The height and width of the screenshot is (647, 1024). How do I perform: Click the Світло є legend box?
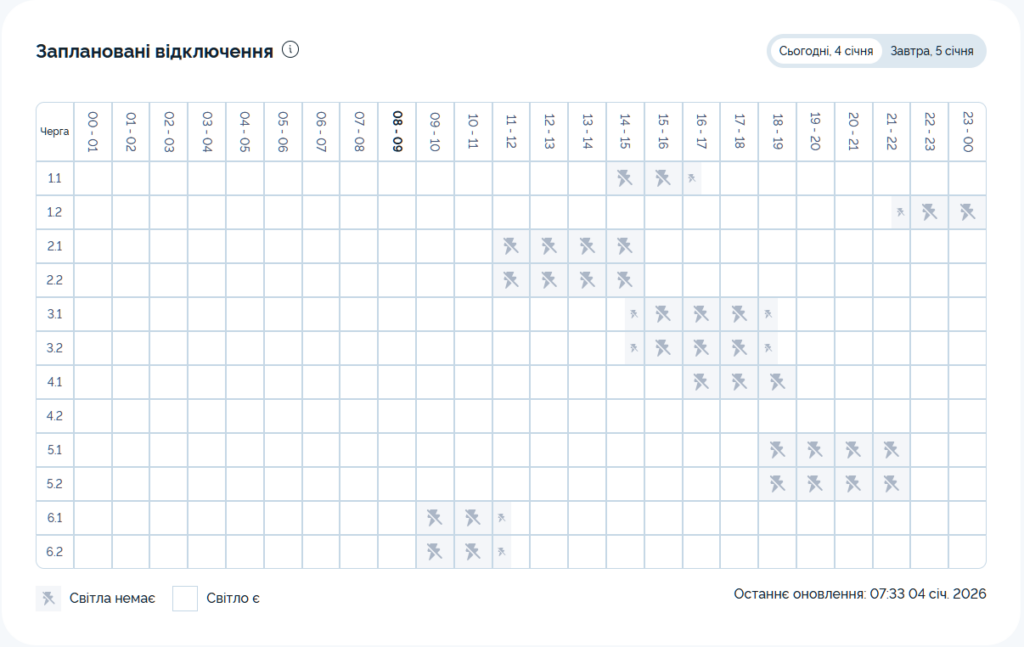click(185, 598)
